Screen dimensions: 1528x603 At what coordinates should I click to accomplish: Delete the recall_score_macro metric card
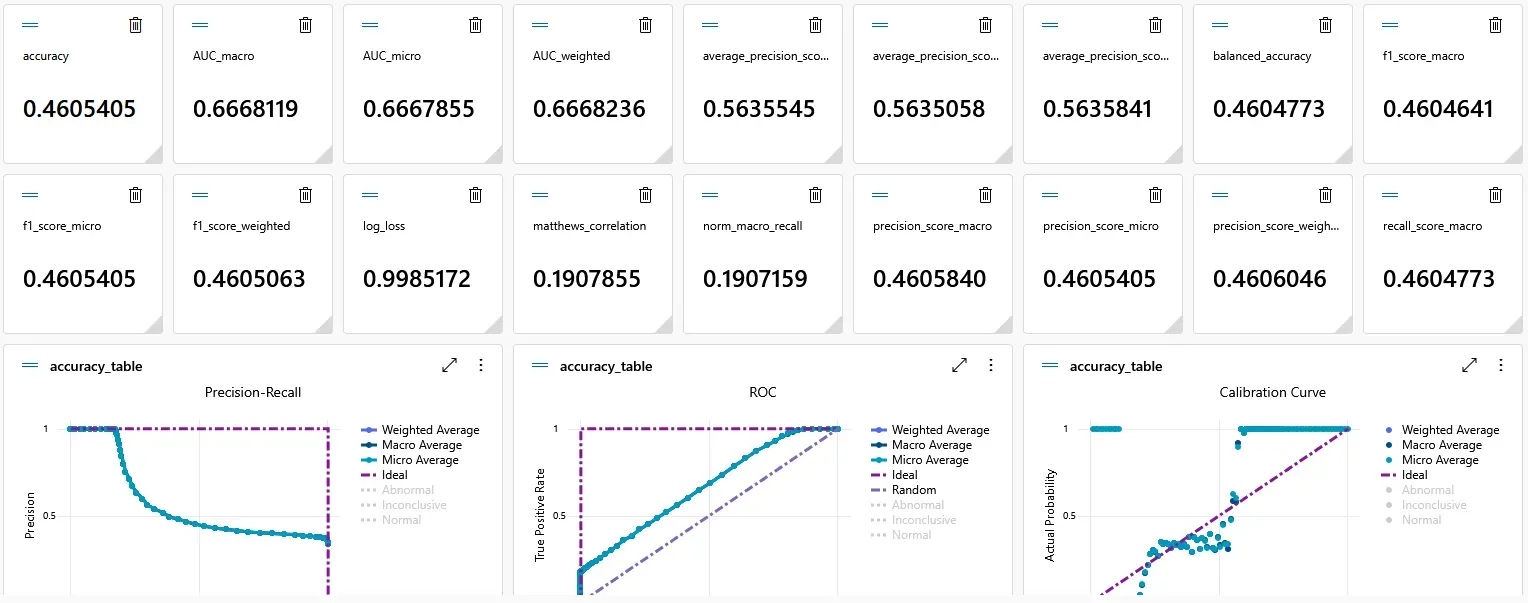pyautogui.click(x=1495, y=194)
